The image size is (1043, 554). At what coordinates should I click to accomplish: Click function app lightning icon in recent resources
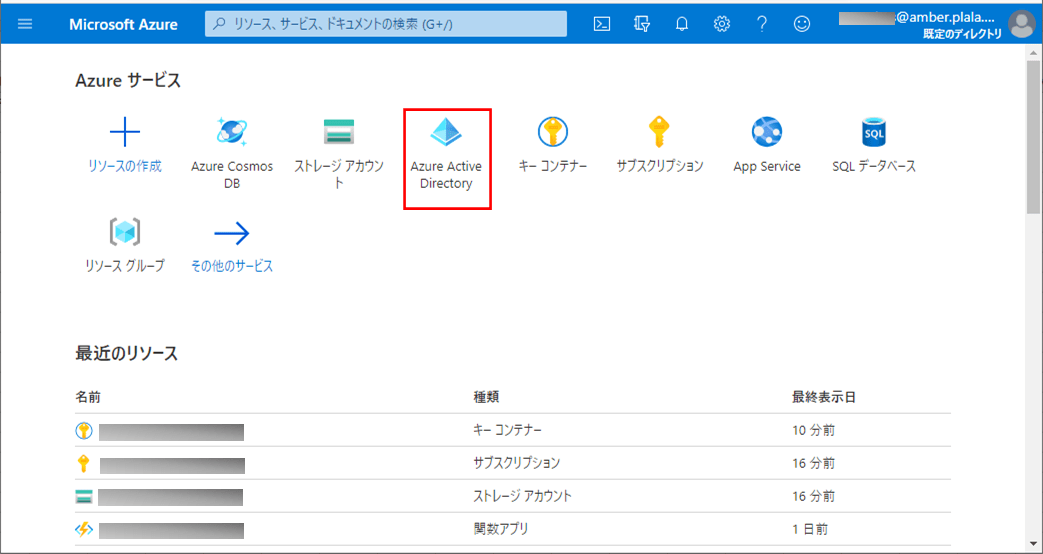84,530
